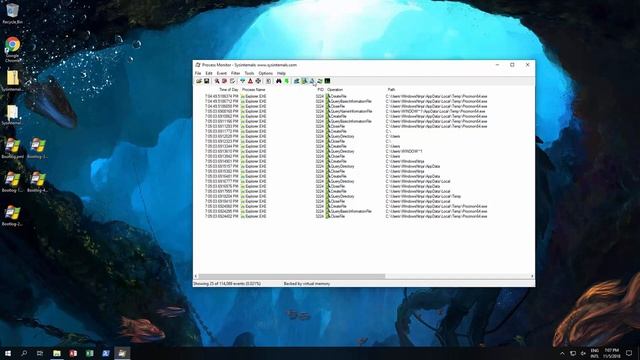Image resolution: width=640 pixels, height=360 pixels.
Task: Click the 'Backed by virtual memory' status text
Action: click(x=307, y=283)
